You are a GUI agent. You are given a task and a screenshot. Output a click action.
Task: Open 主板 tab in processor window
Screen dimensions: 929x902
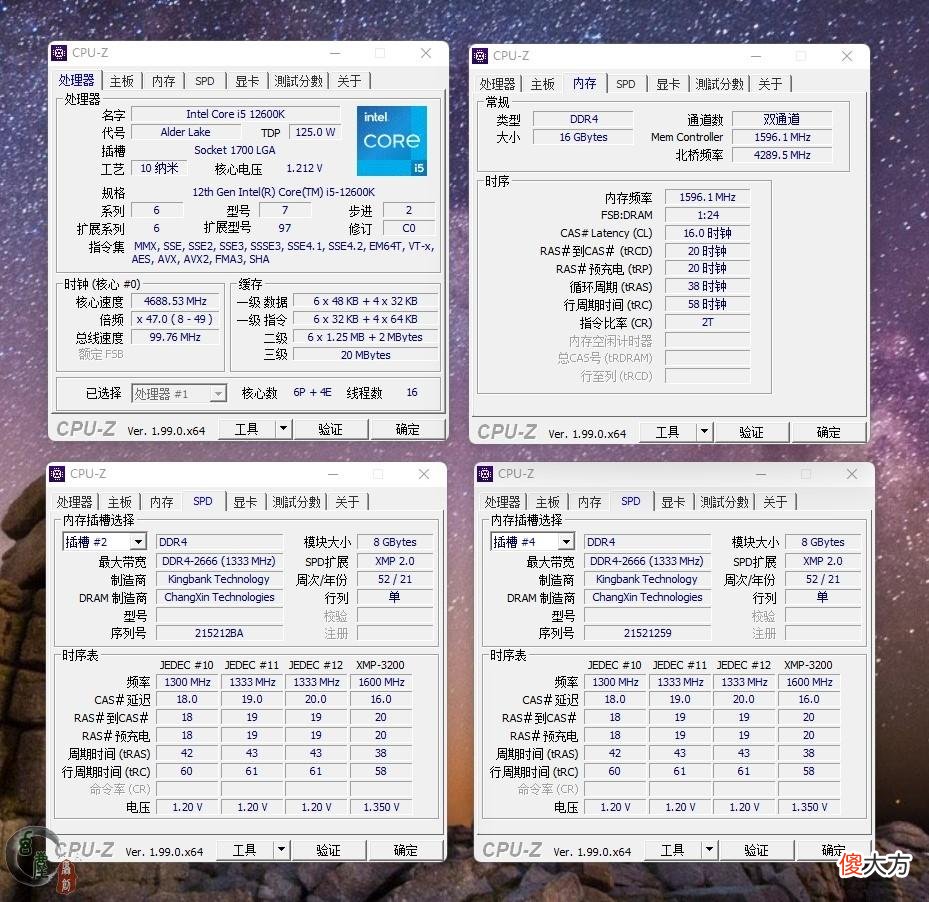coord(121,81)
